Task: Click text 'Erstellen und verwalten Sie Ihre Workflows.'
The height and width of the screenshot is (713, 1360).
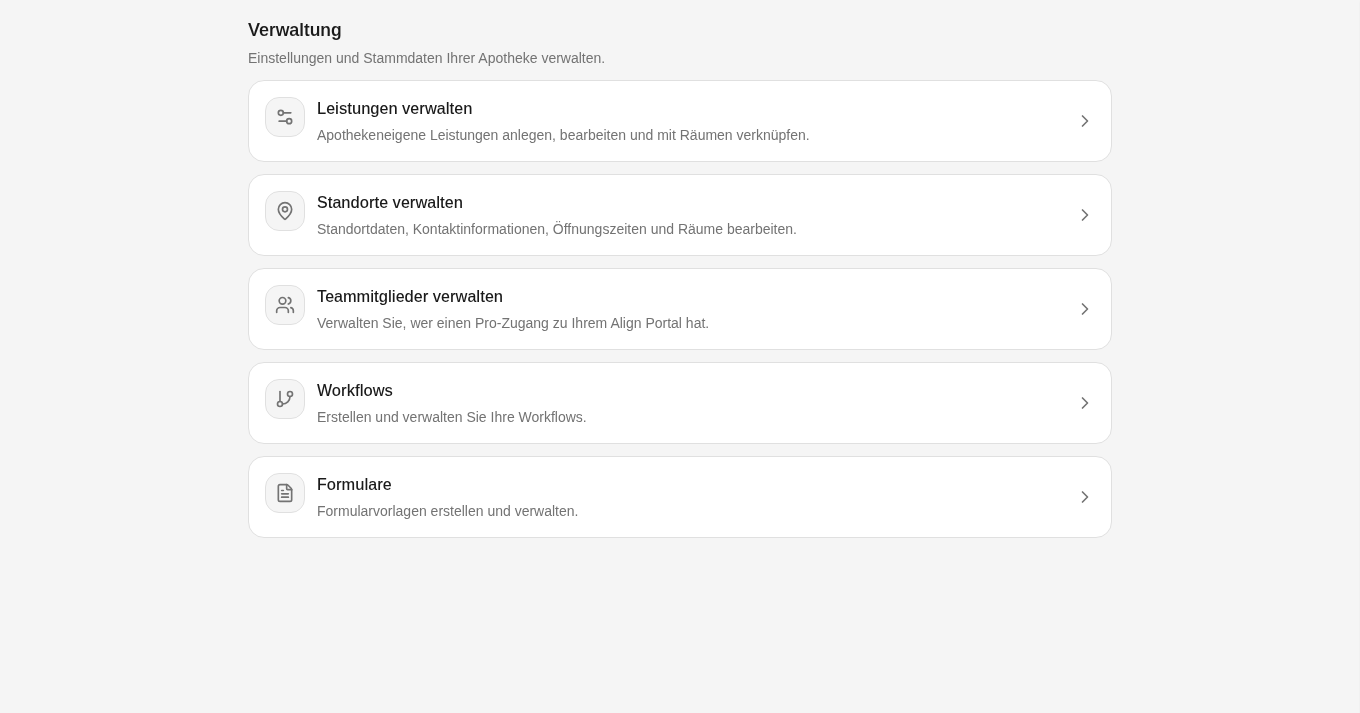Action: pos(452,417)
